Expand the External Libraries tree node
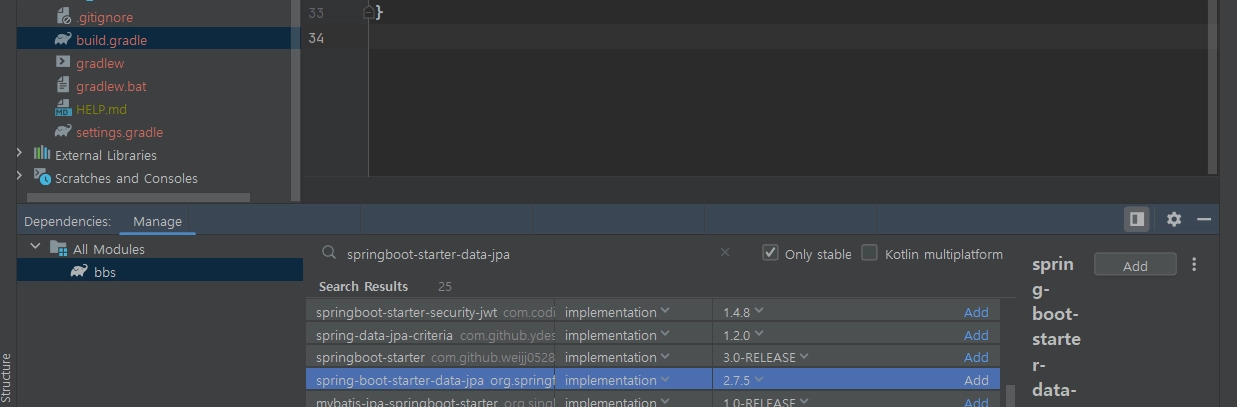 point(19,154)
